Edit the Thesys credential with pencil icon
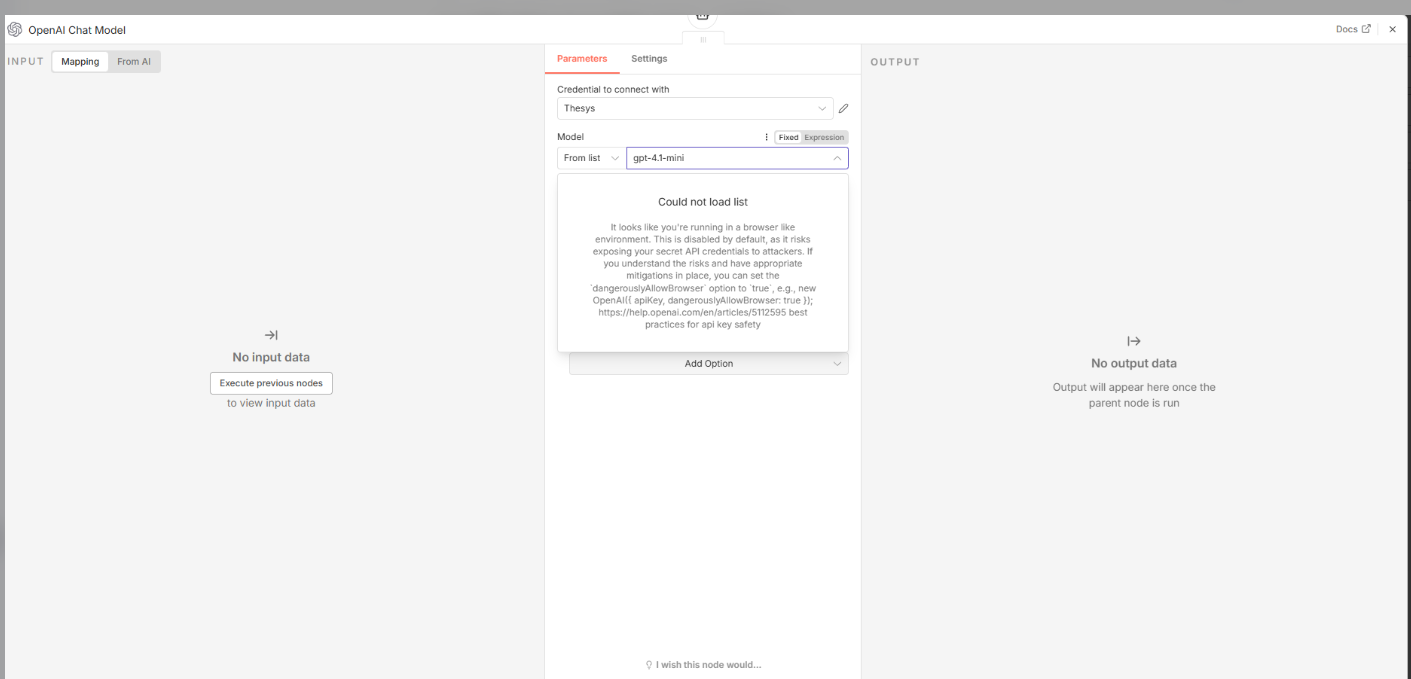Viewport: 1411px width, 679px height. click(x=843, y=108)
